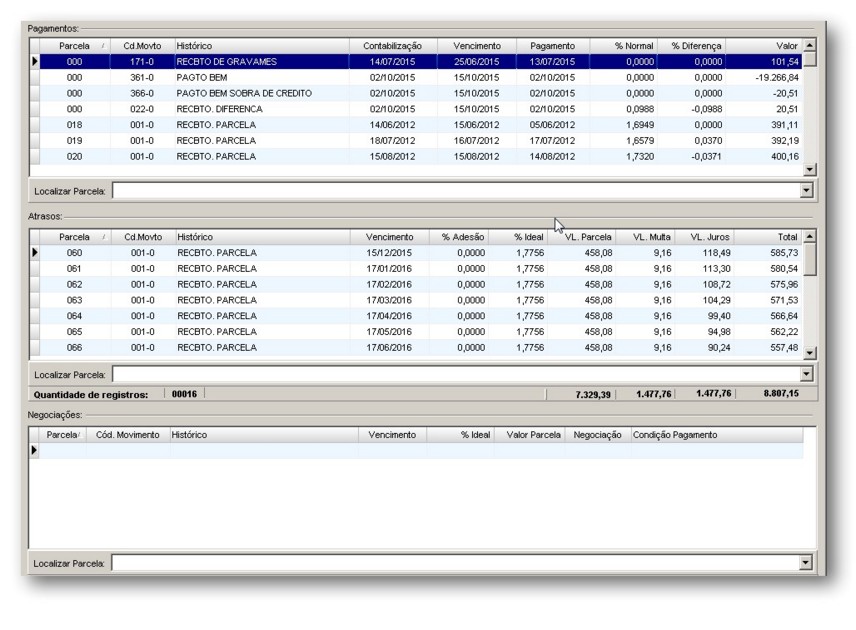This screenshot has width=856, height=630.
Task: Click the 8.807,15 grand total
Action: click(x=781, y=393)
